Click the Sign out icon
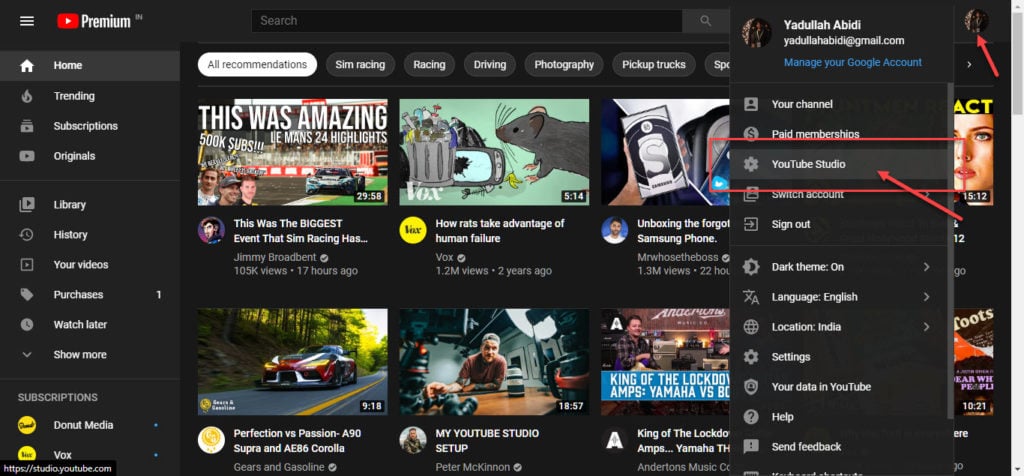This screenshot has height=476, width=1024. [751, 224]
